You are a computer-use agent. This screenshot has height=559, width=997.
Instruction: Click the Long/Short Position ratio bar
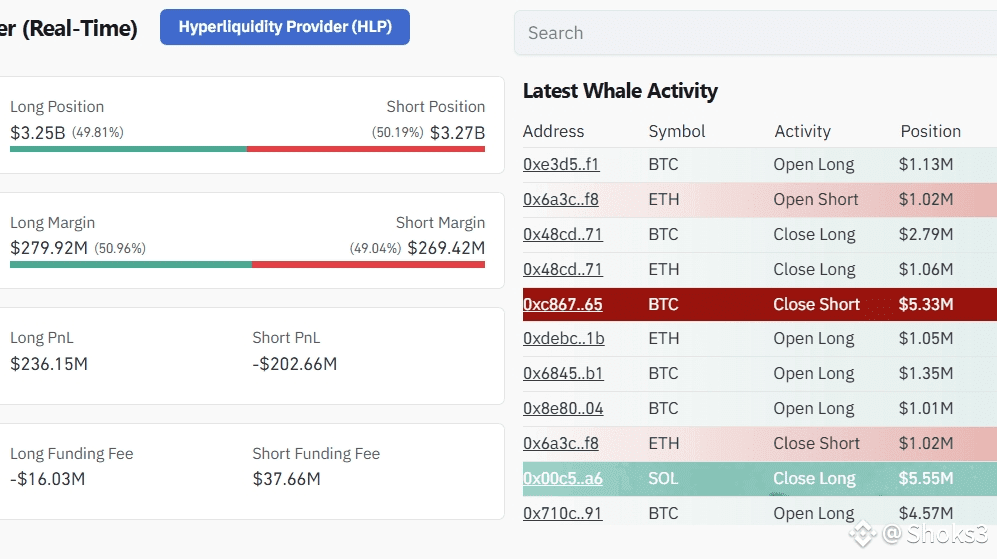(247, 149)
